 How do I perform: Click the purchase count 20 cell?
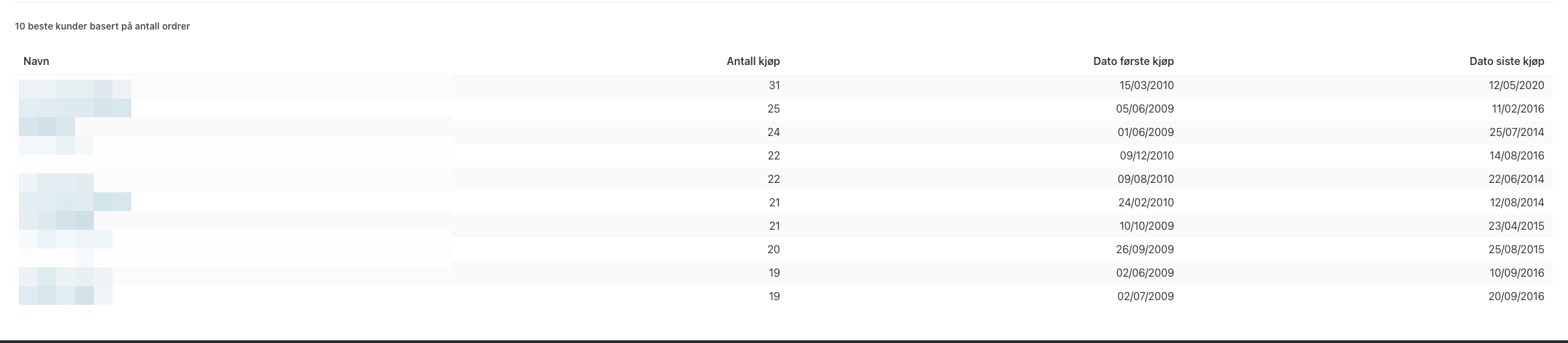click(x=774, y=249)
